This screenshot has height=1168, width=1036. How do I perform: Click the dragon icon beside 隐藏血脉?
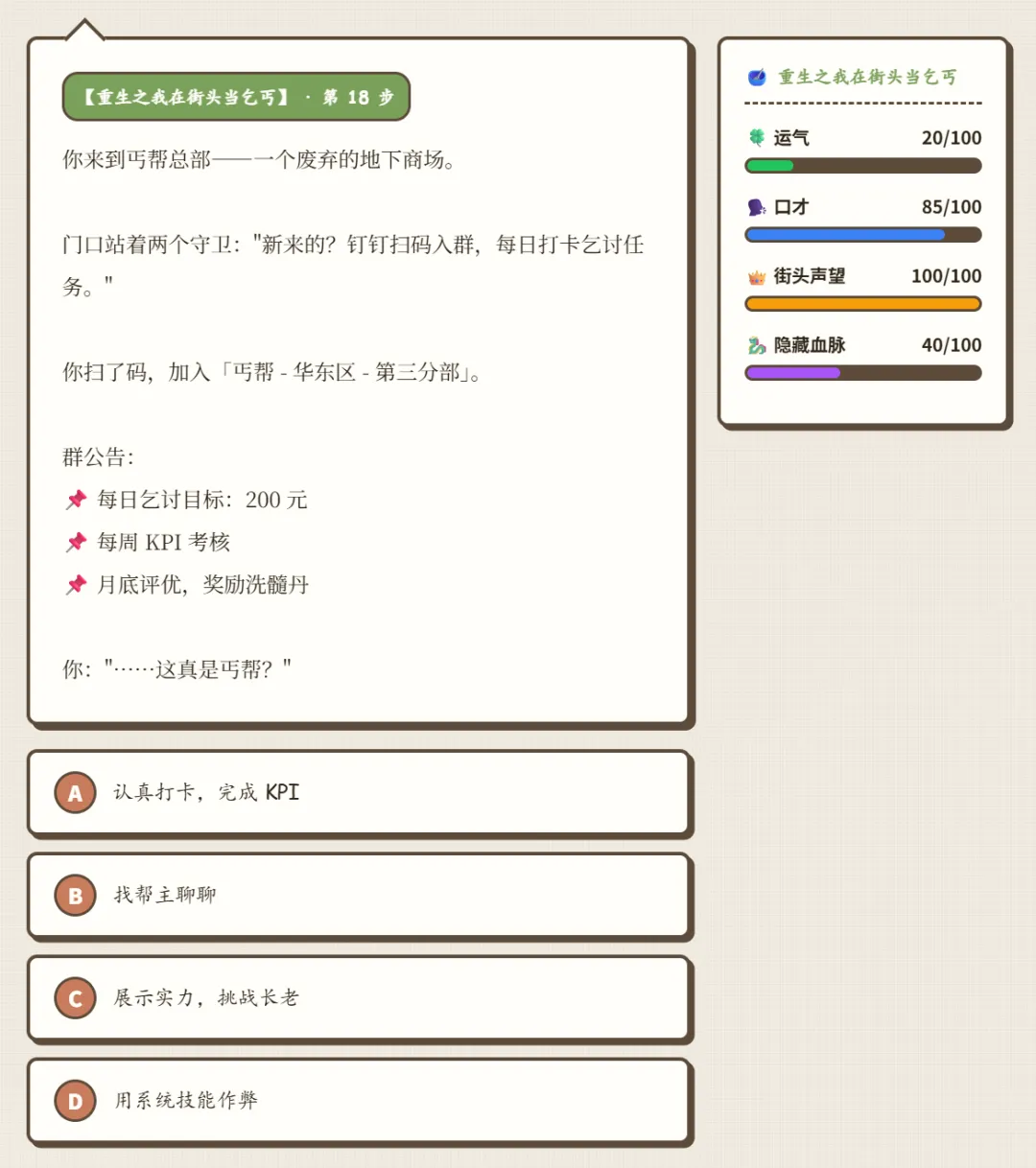757,345
